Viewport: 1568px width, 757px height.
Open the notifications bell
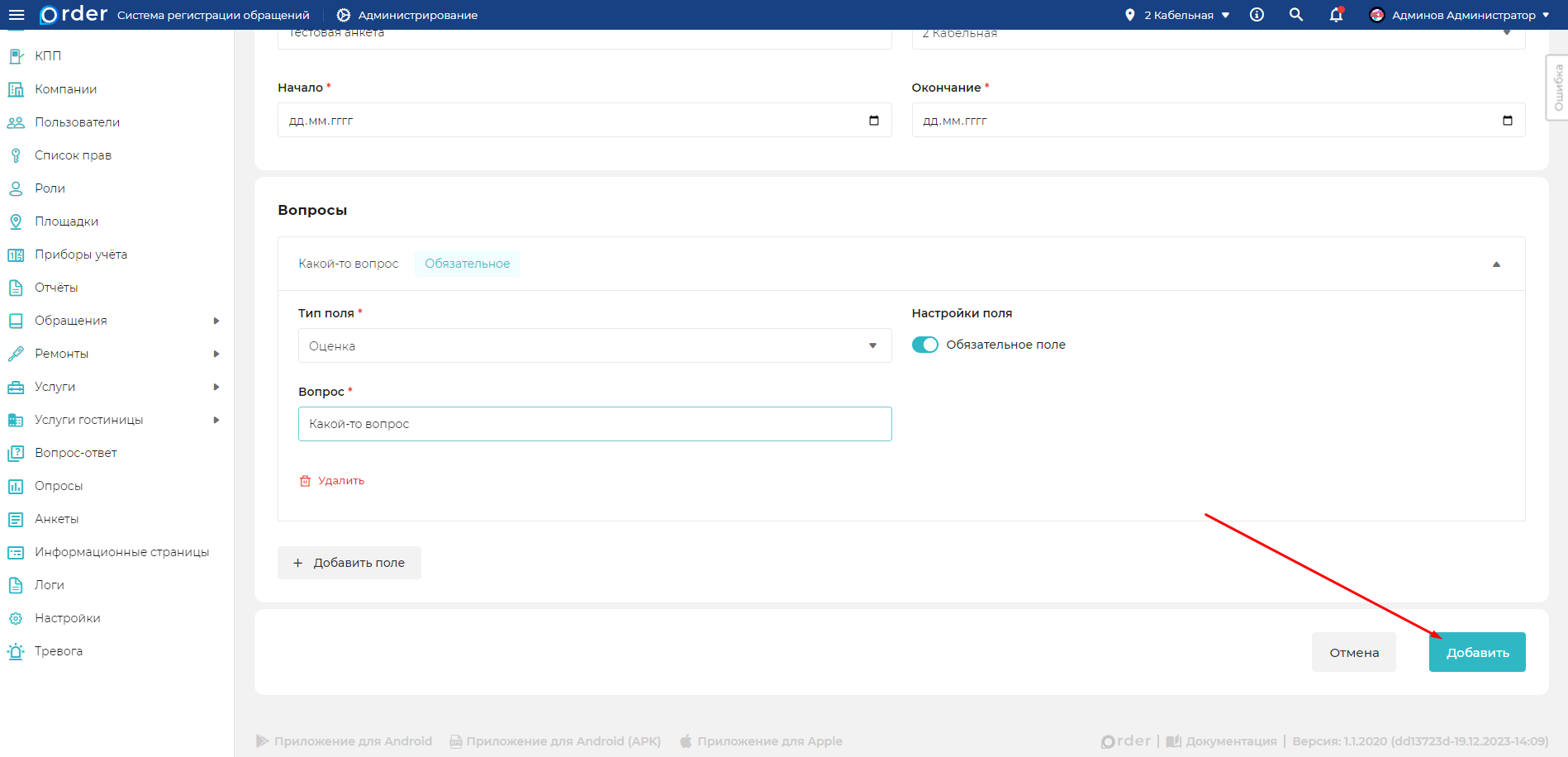click(1336, 15)
